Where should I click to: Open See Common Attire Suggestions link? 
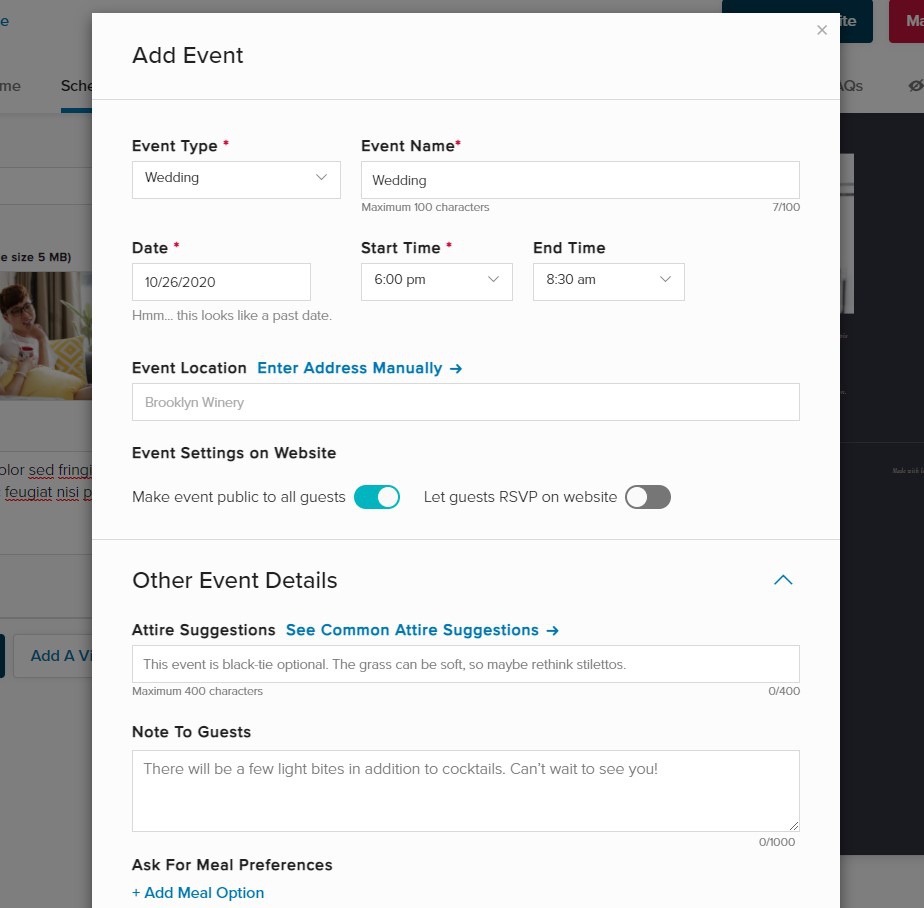(x=421, y=630)
